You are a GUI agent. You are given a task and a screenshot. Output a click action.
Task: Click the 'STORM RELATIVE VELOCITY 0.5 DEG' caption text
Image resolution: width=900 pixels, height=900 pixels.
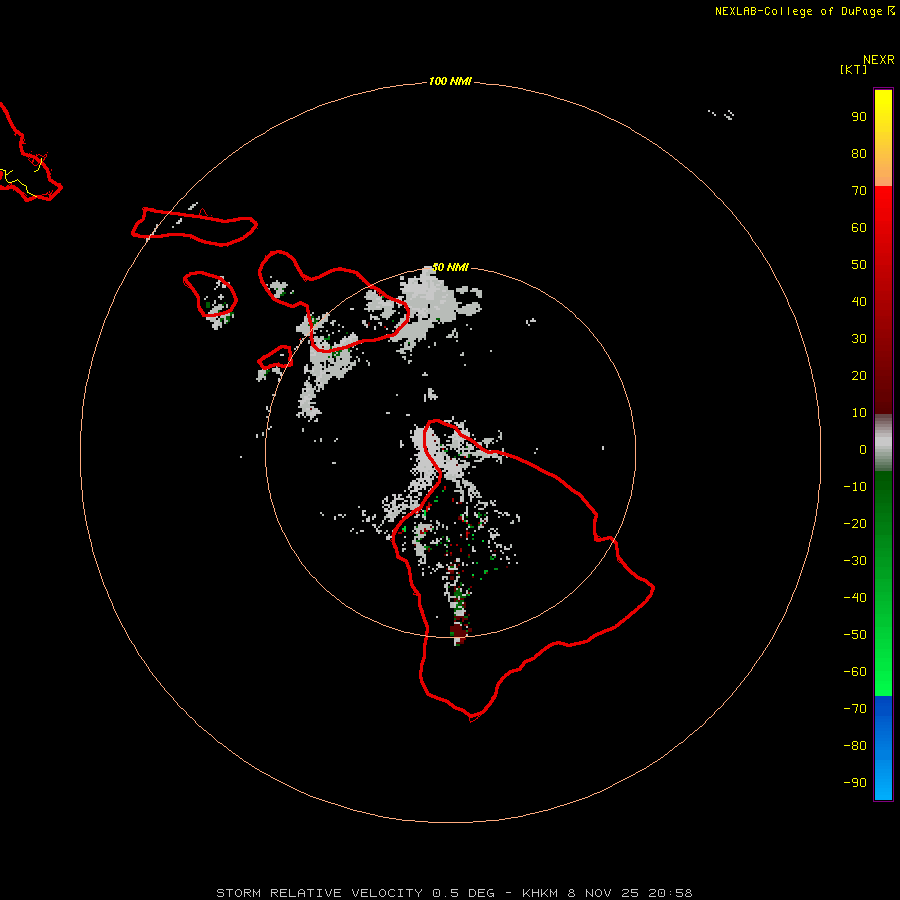[355, 893]
